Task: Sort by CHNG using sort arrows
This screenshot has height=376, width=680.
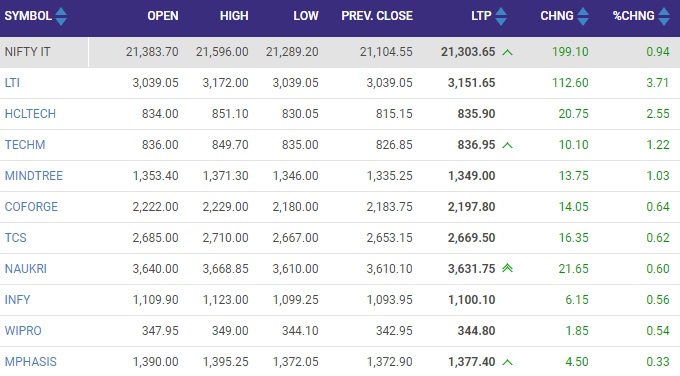Action: click(583, 16)
